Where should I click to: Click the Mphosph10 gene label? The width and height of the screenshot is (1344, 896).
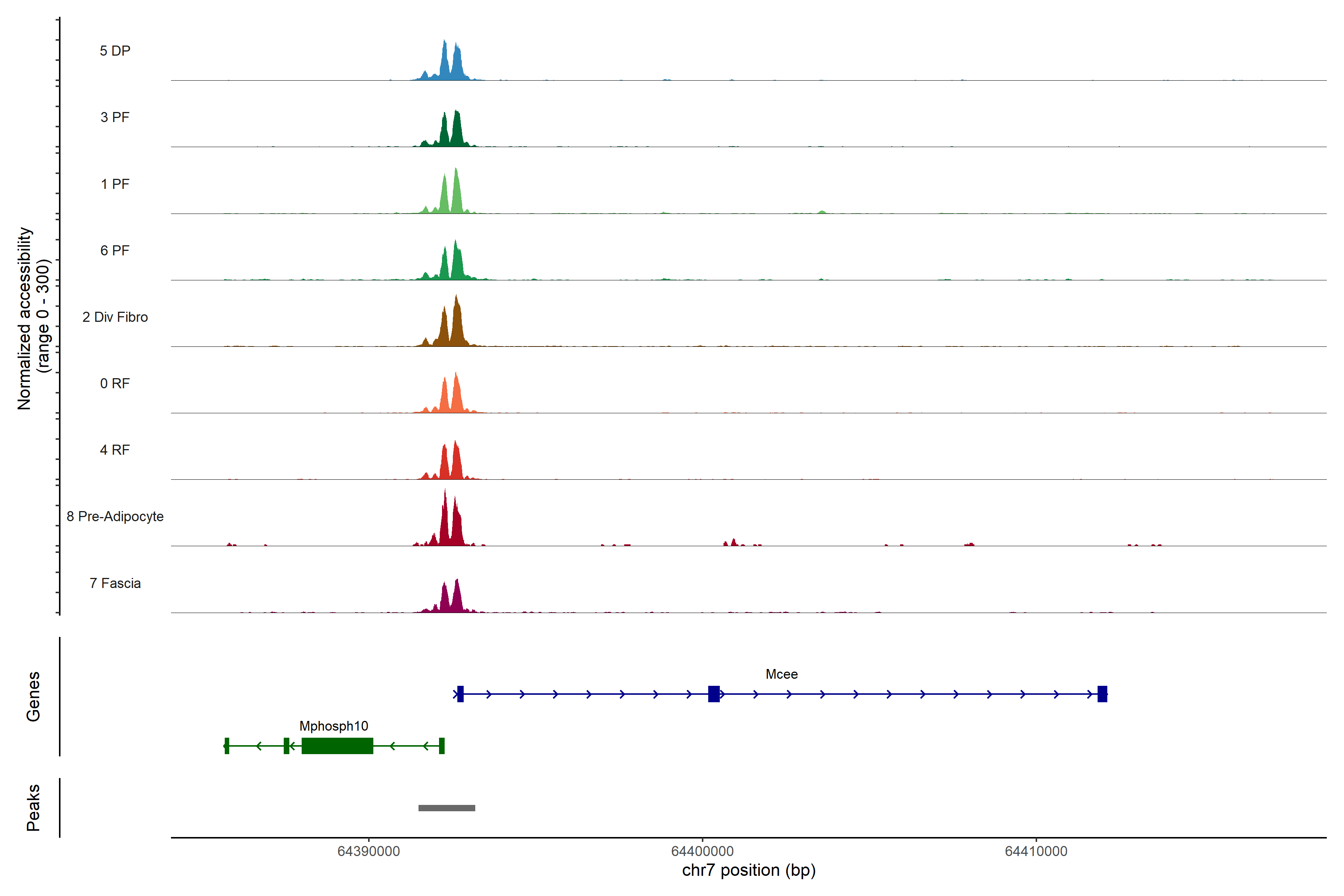(334, 726)
